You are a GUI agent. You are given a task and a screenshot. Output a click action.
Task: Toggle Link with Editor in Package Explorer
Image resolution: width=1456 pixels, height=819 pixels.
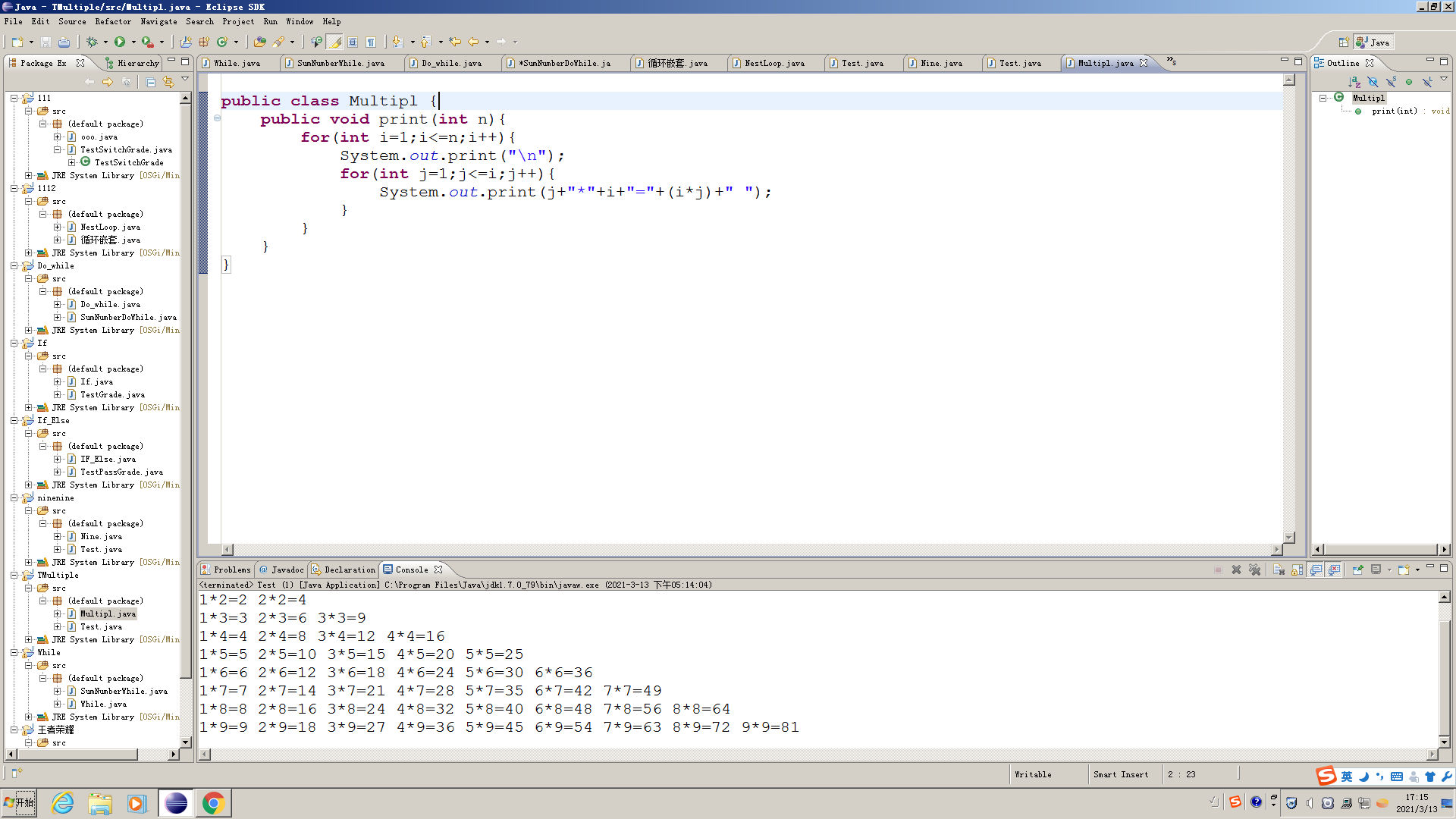[x=168, y=82]
